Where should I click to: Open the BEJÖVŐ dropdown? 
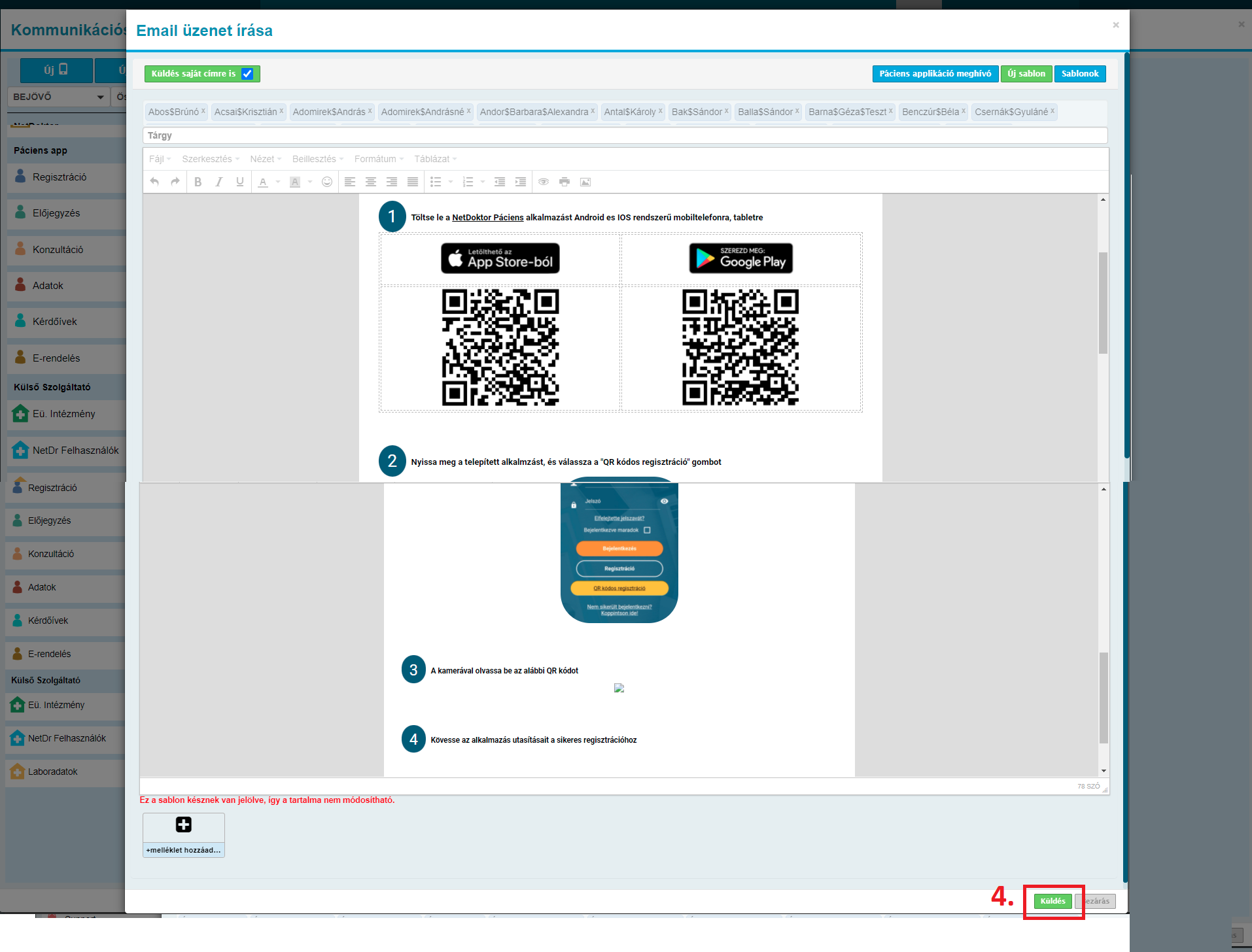58,97
